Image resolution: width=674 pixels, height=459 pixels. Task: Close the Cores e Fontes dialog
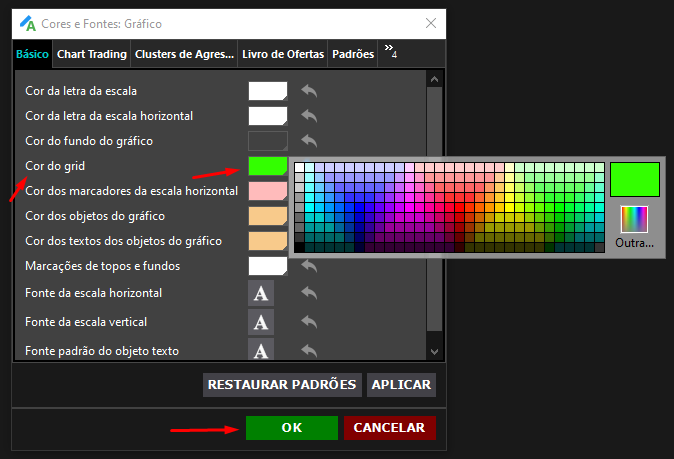pyautogui.click(x=431, y=23)
